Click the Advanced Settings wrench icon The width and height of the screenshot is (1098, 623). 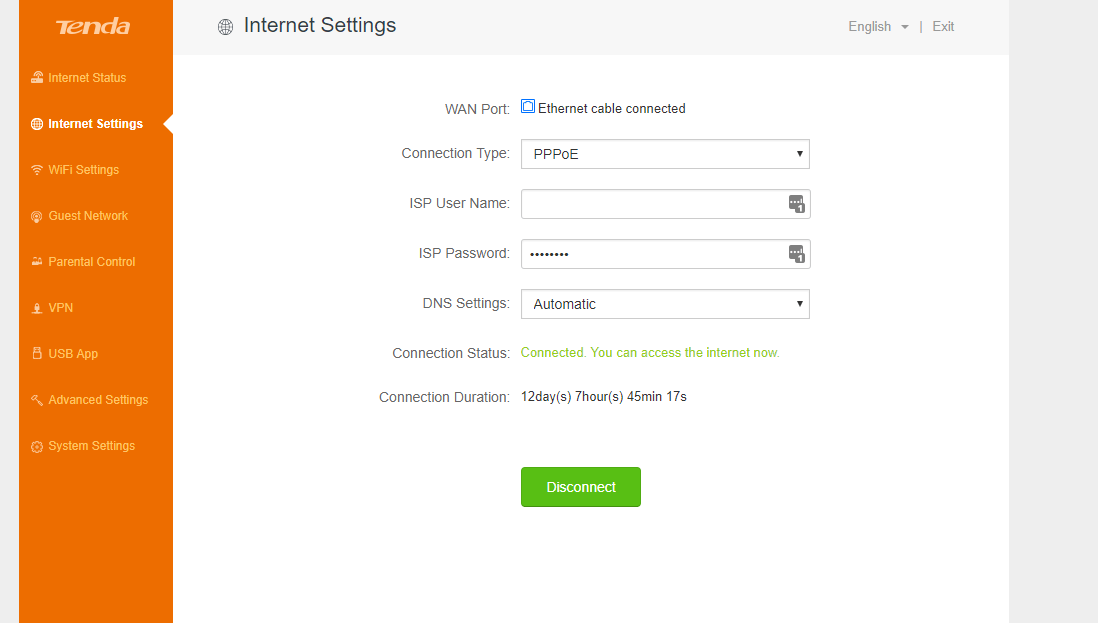[37, 400]
